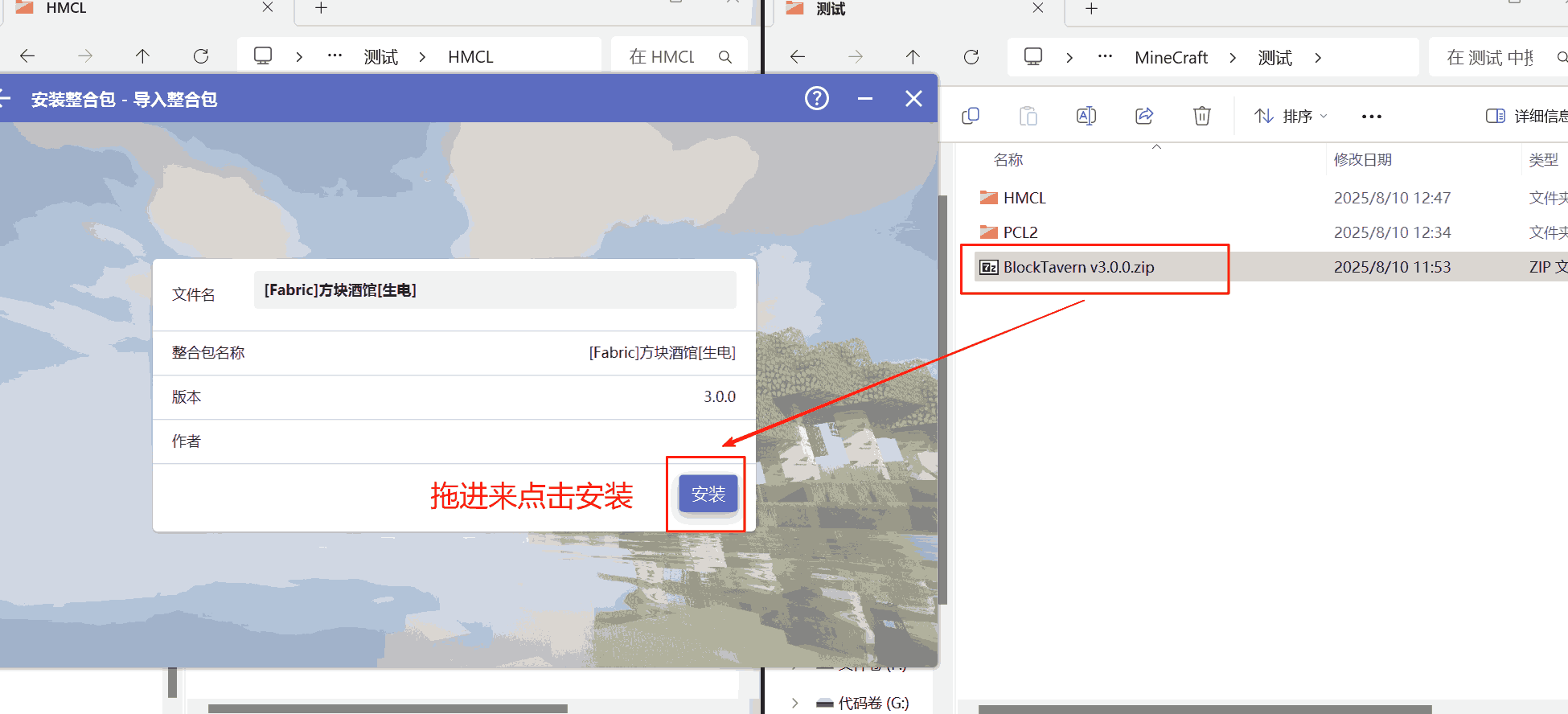Screen dimensions: 1568x714
Task: Click forward arrow in 测试 Explorer window
Action: click(x=856, y=57)
